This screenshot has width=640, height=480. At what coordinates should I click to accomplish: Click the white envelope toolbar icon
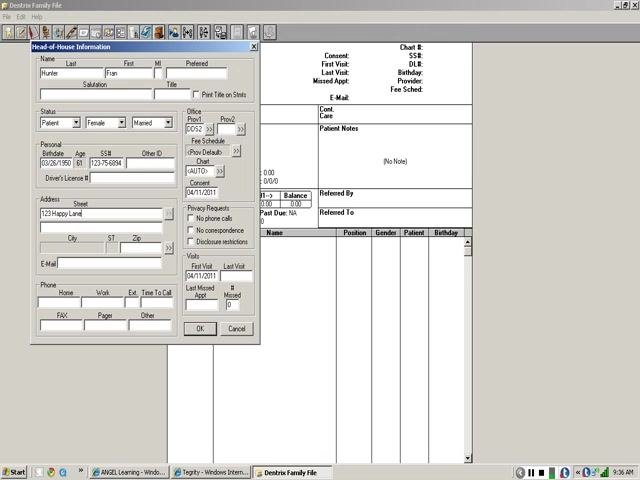coord(84,32)
